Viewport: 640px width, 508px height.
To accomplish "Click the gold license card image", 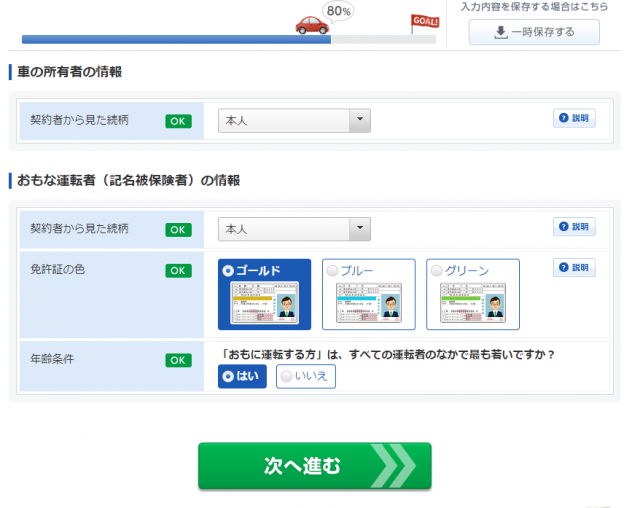I will [x=265, y=303].
